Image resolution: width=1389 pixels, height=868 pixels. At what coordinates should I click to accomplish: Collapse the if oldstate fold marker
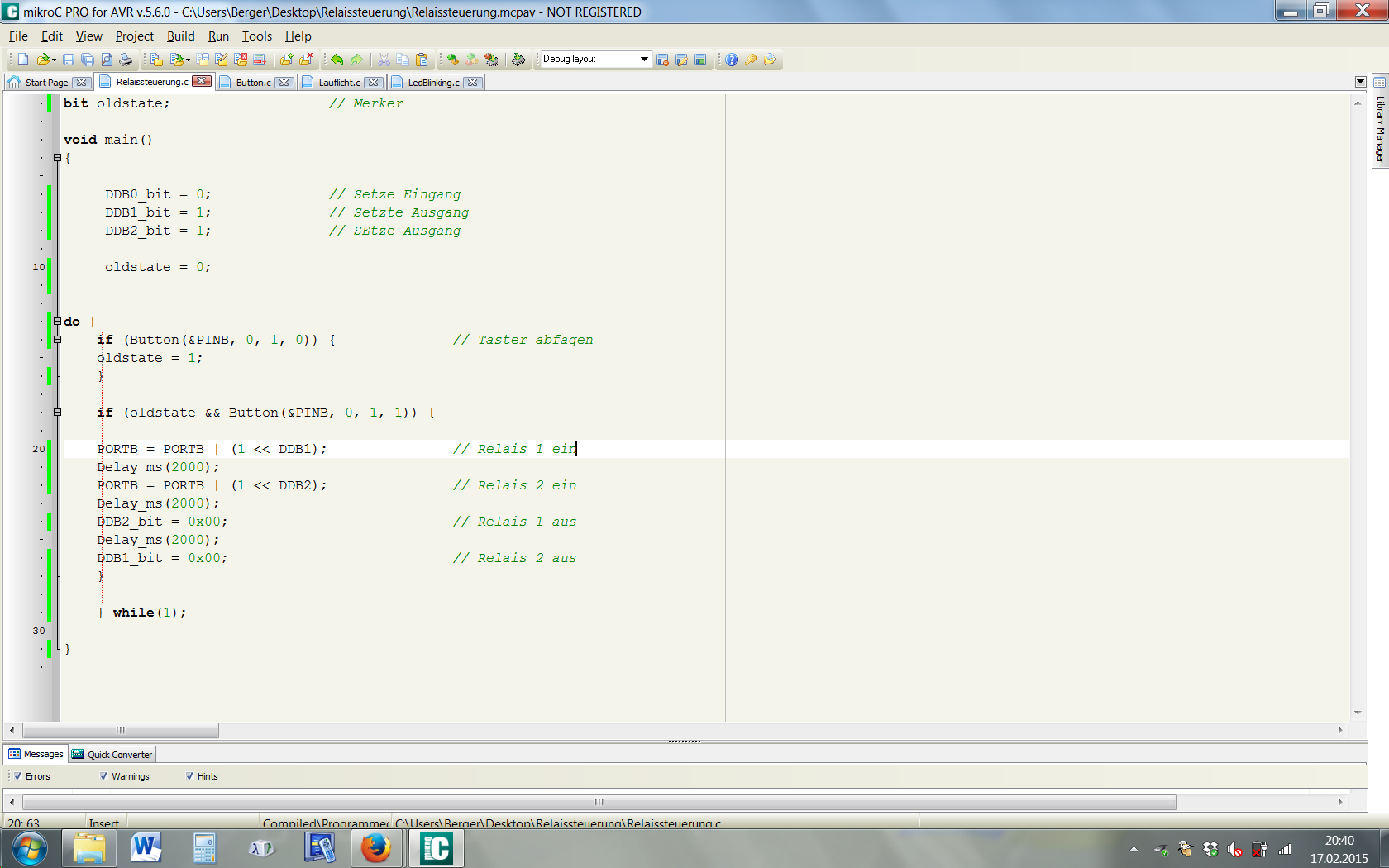click(x=57, y=413)
